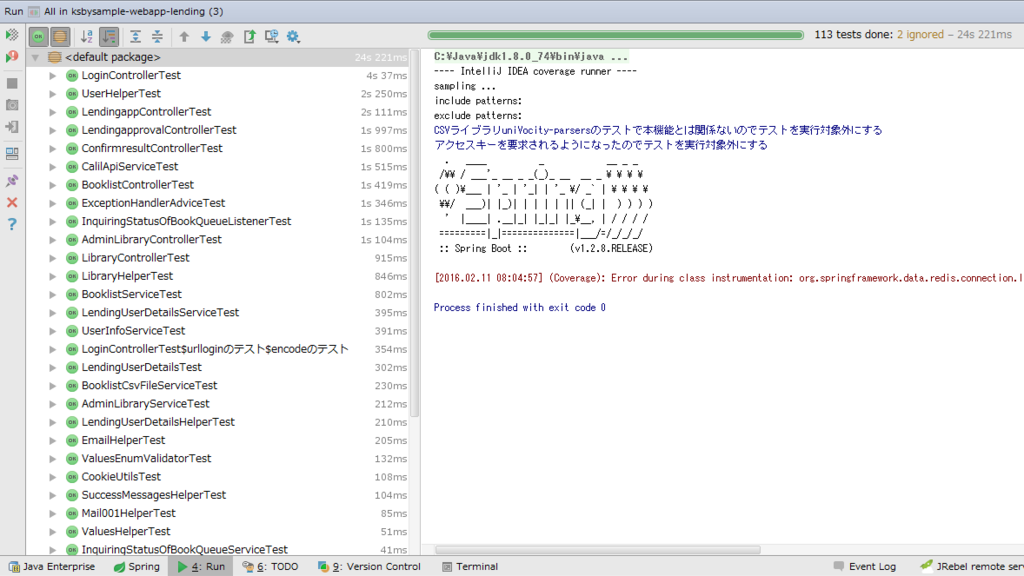Image resolution: width=1024 pixels, height=576 pixels.
Task: Open test runner settings gear
Action: tap(293, 37)
